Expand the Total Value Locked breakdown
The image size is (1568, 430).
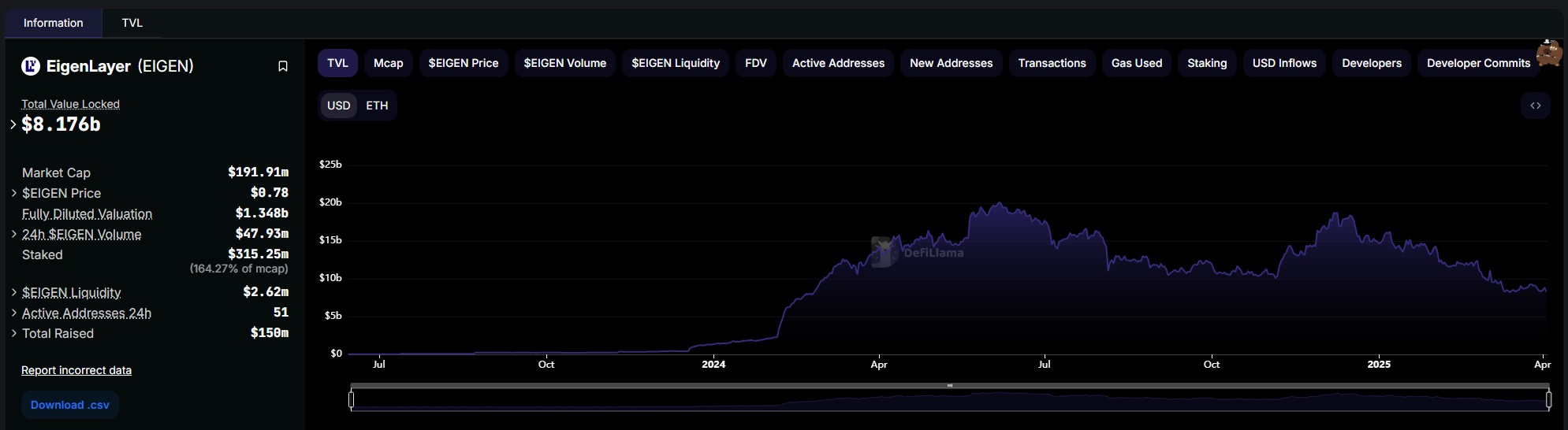13,124
